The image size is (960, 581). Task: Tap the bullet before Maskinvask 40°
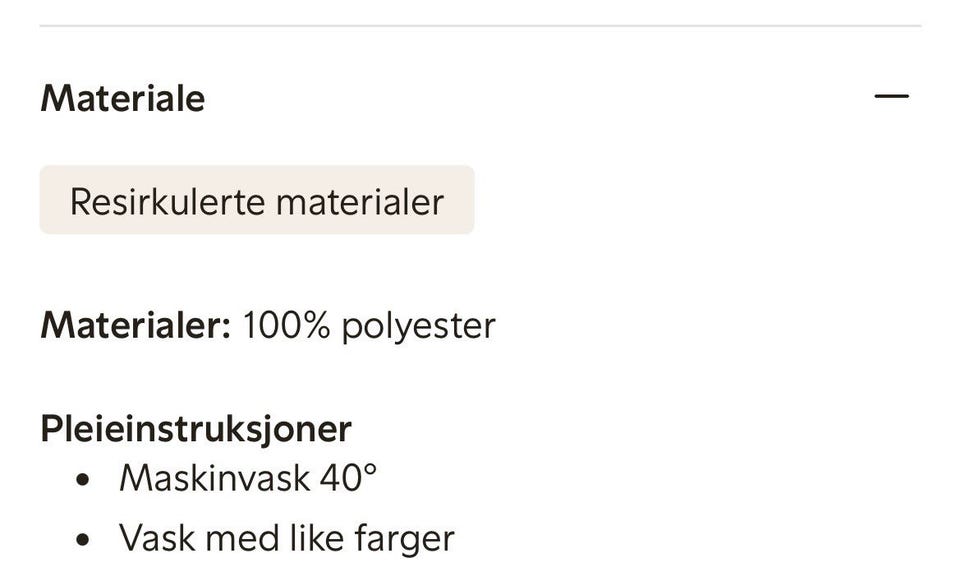click(x=82, y=477)
